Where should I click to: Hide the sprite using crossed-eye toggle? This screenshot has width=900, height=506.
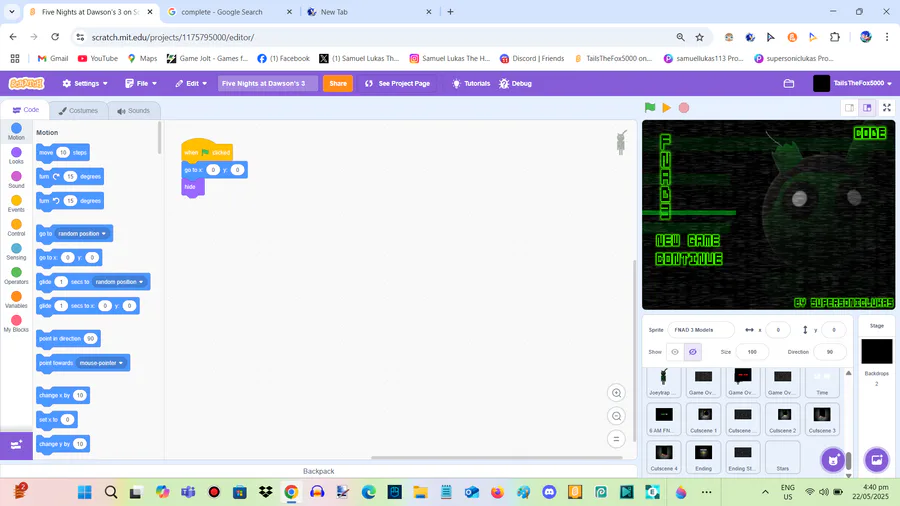(x=693, y=352)
